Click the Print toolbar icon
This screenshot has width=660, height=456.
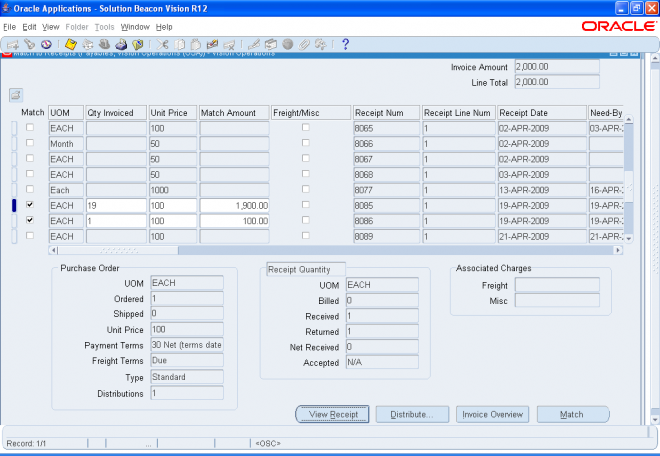tap(121, 44)
